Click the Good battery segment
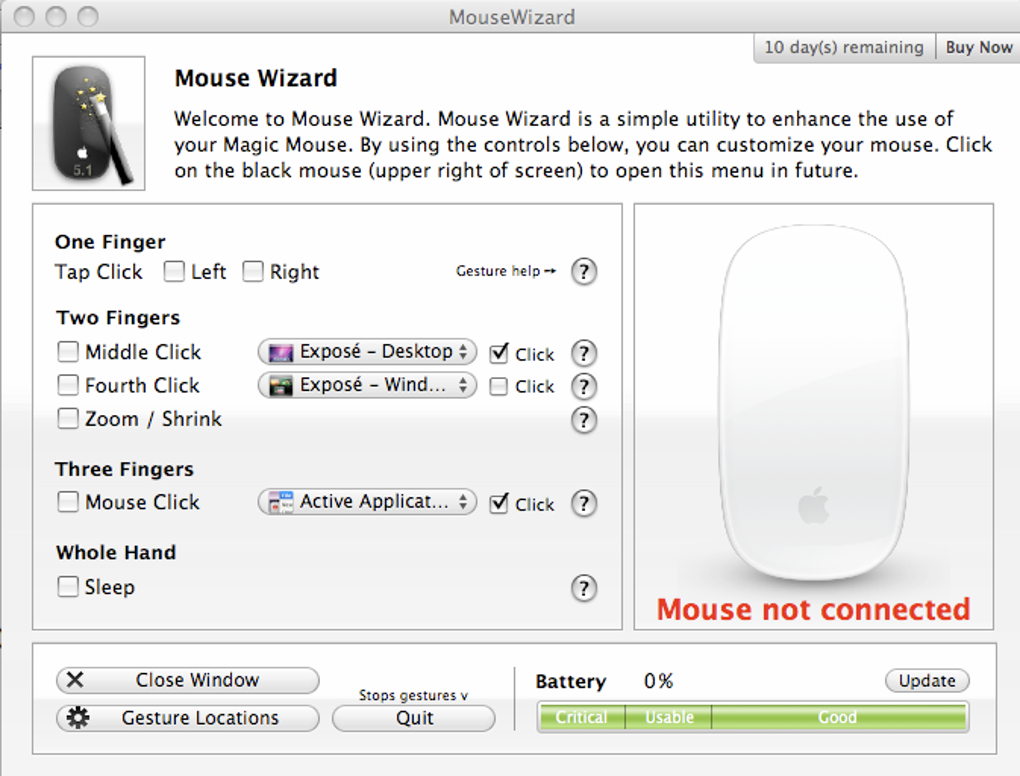 (839, 717)
